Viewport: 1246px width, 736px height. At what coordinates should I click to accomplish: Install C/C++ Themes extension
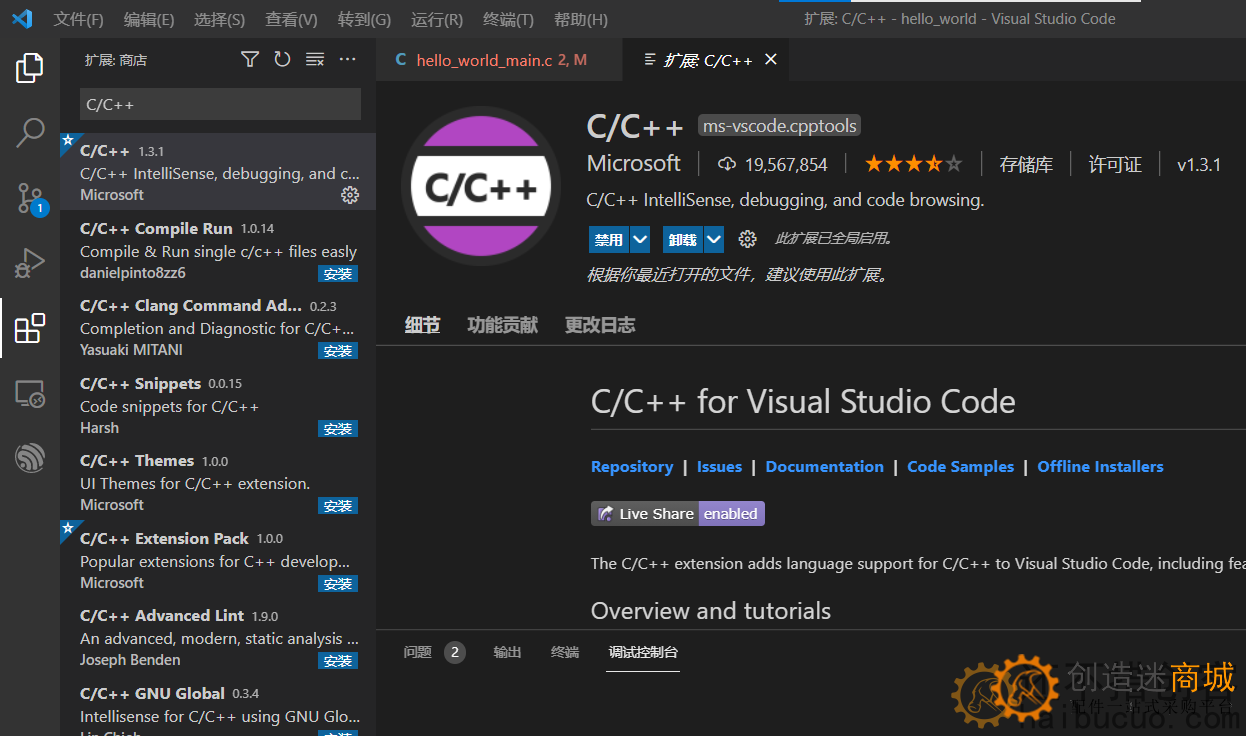pos(338,506)
